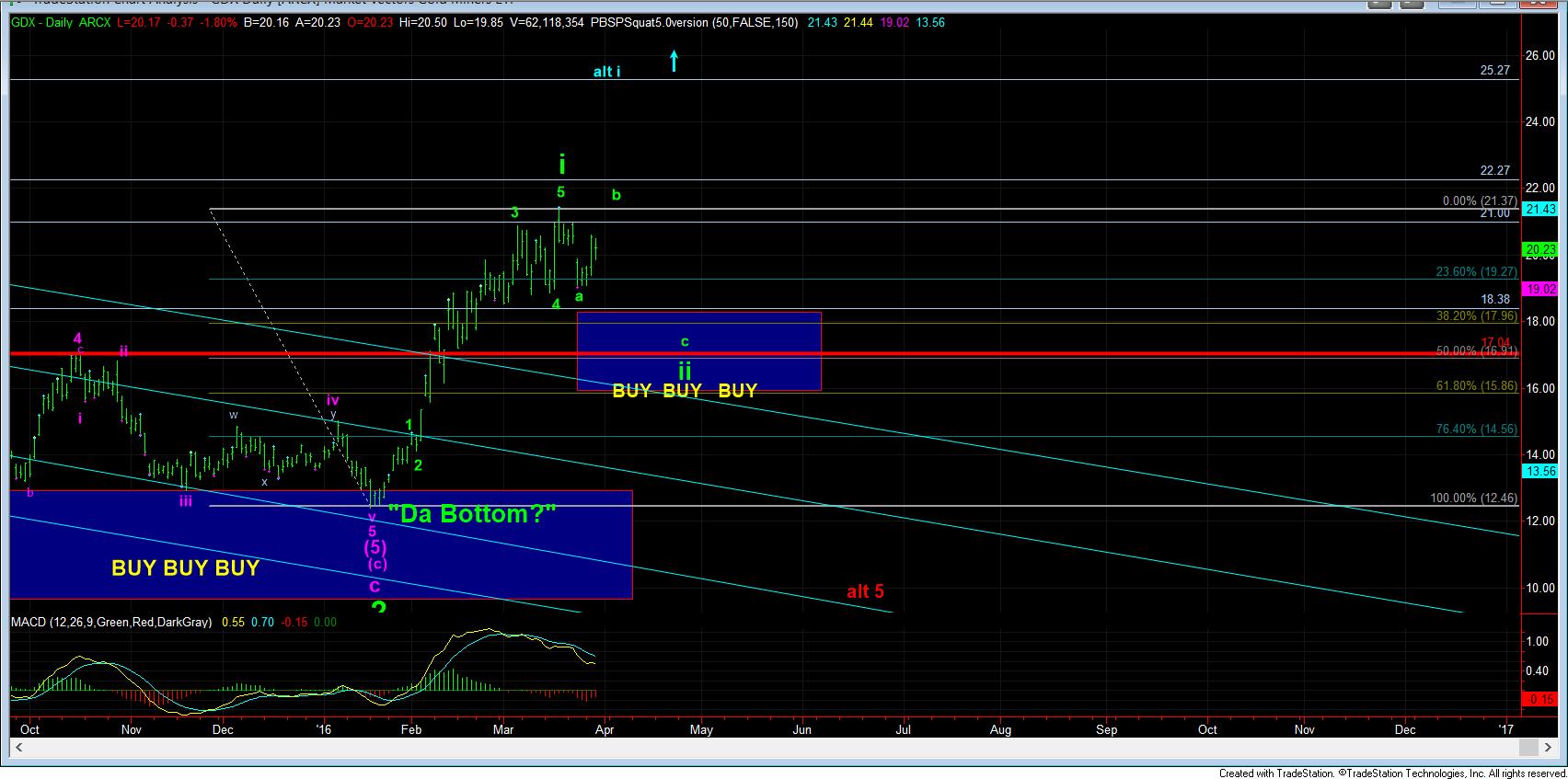This screenshot has width=1568, height=779.
Task: Click the magenta 19.02 price axis marker
Action: click(1539, 289)
